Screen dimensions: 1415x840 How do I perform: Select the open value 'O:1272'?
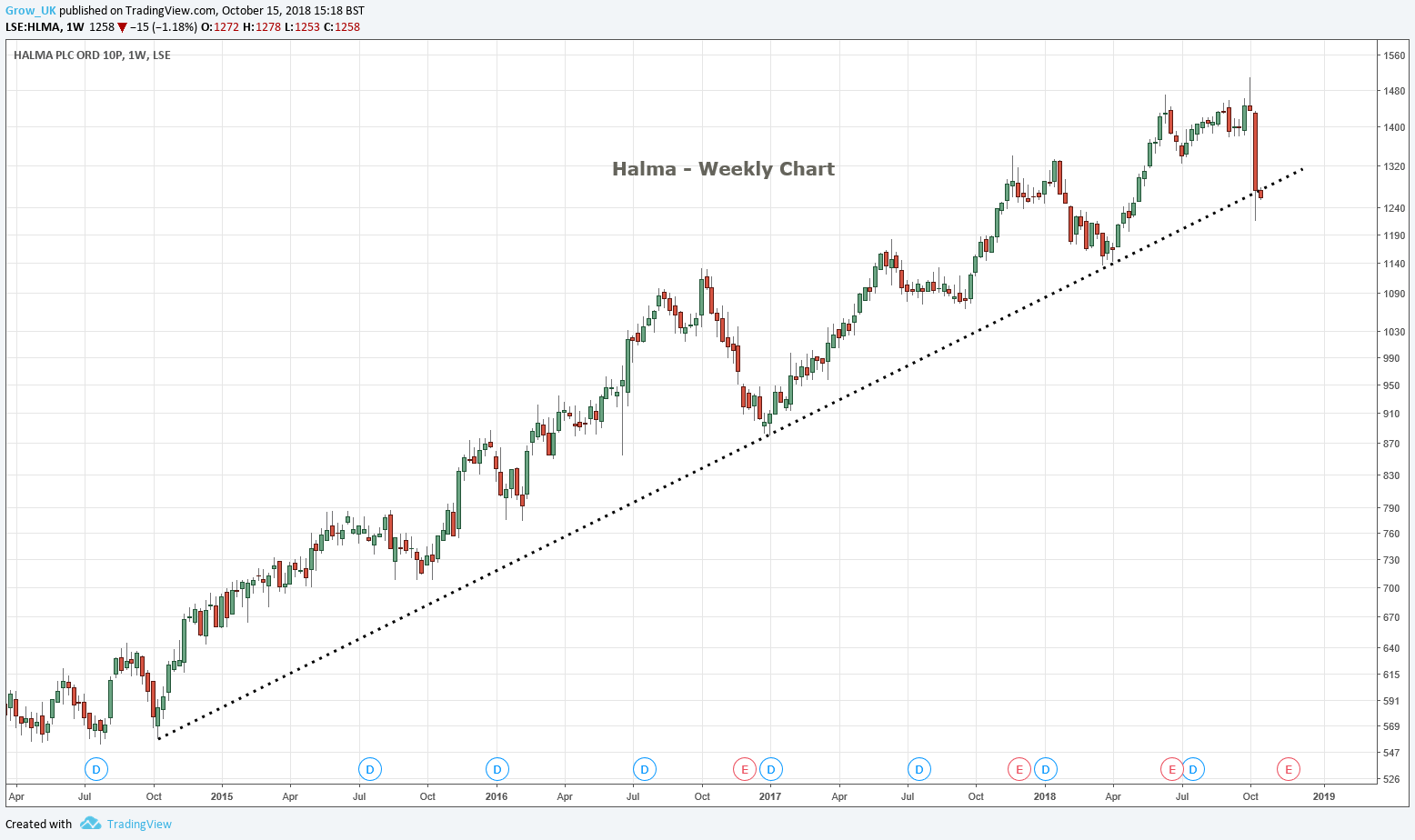coord(220,27)
